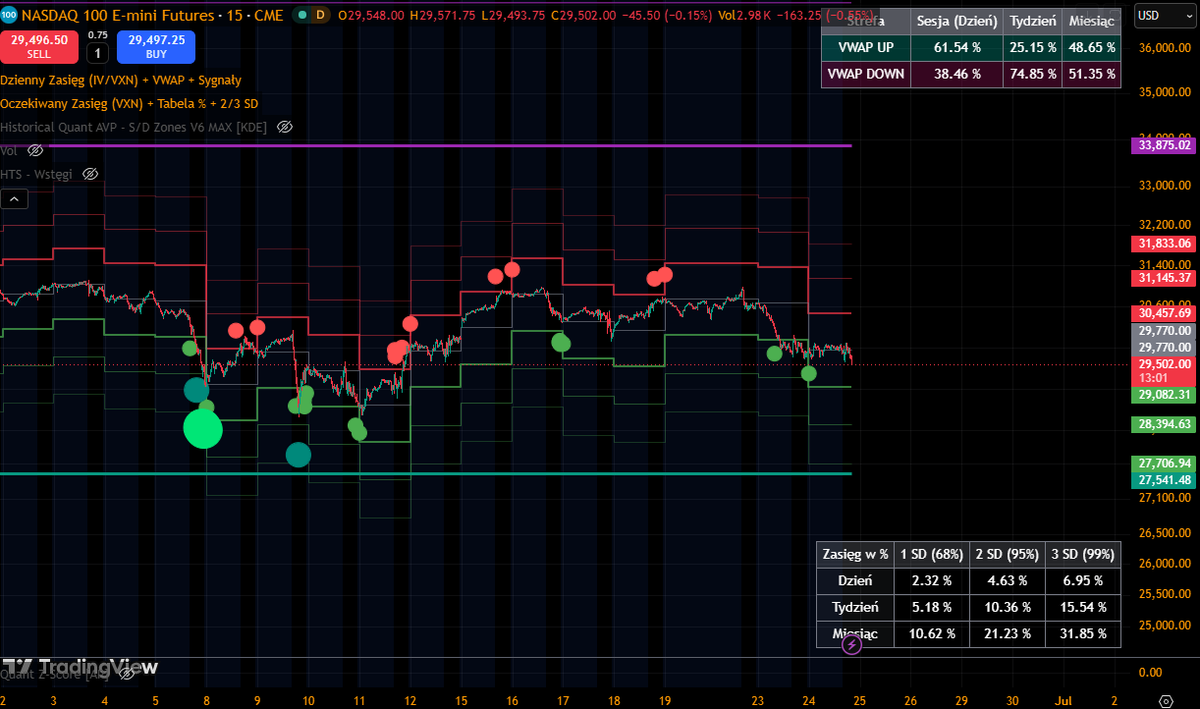Click the NASDAQ 100 symbol logo icon

(x=8, y=15)
